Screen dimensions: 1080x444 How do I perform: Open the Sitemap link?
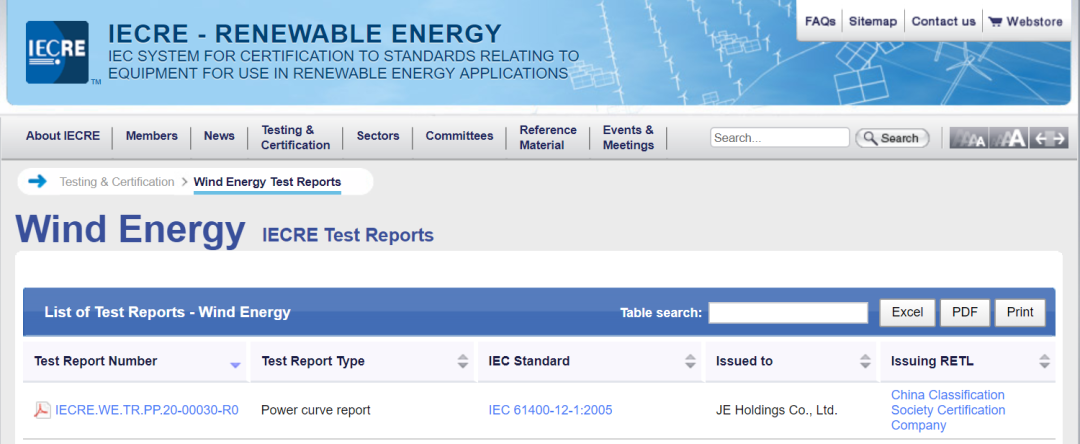pos(873,21)
